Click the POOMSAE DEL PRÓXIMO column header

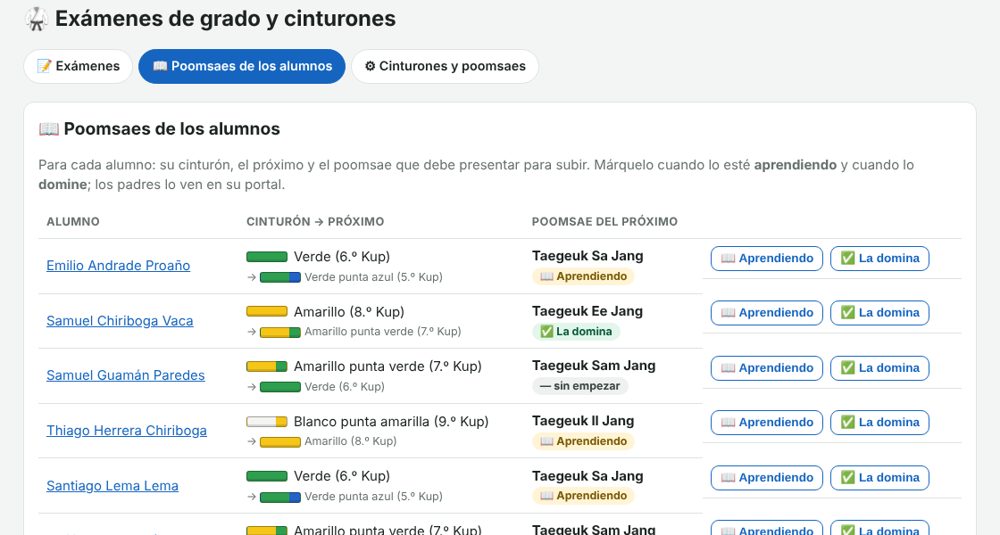(x=605, y=222)
